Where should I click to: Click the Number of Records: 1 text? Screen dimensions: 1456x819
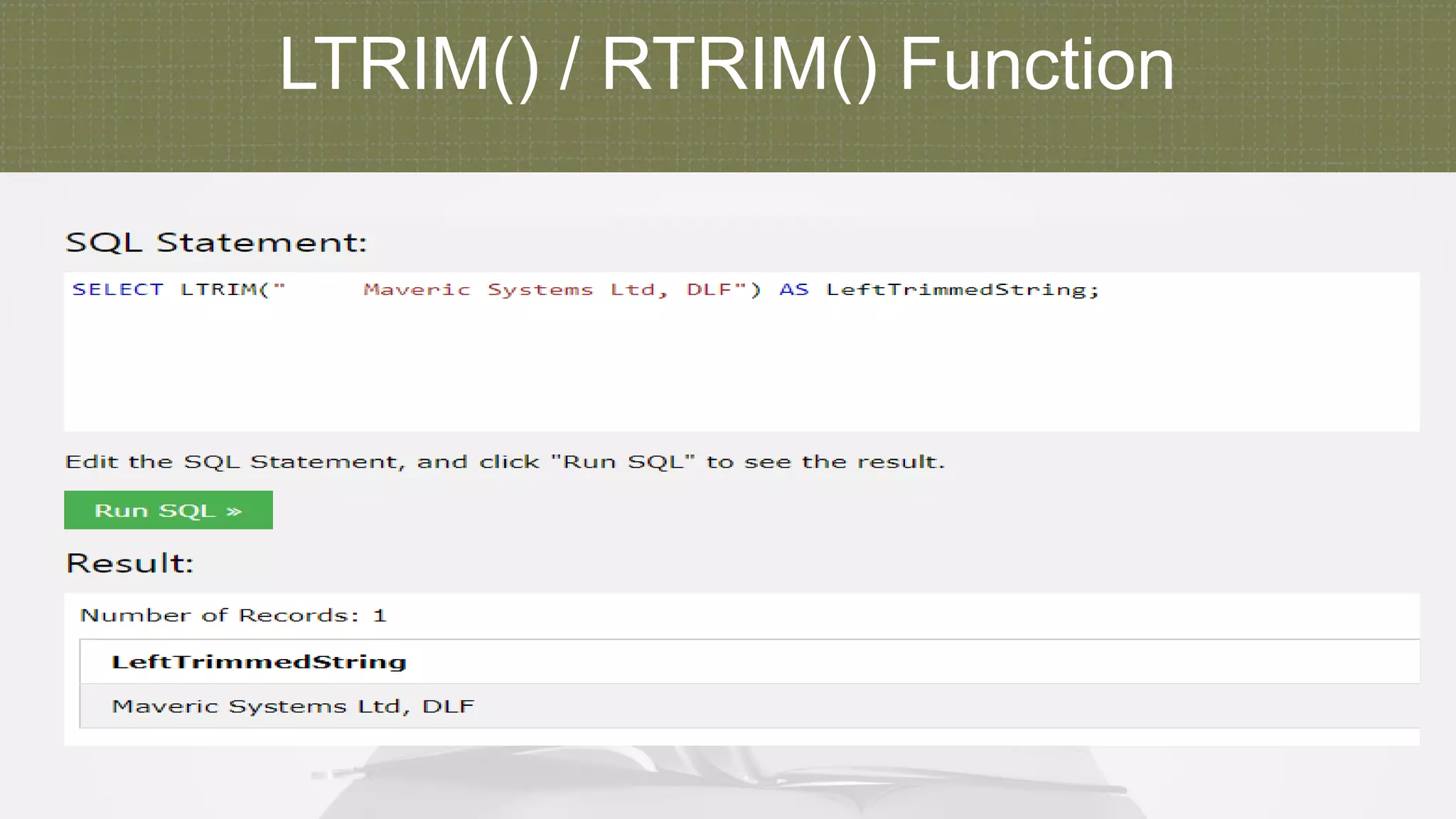click(x=233, y=616)
